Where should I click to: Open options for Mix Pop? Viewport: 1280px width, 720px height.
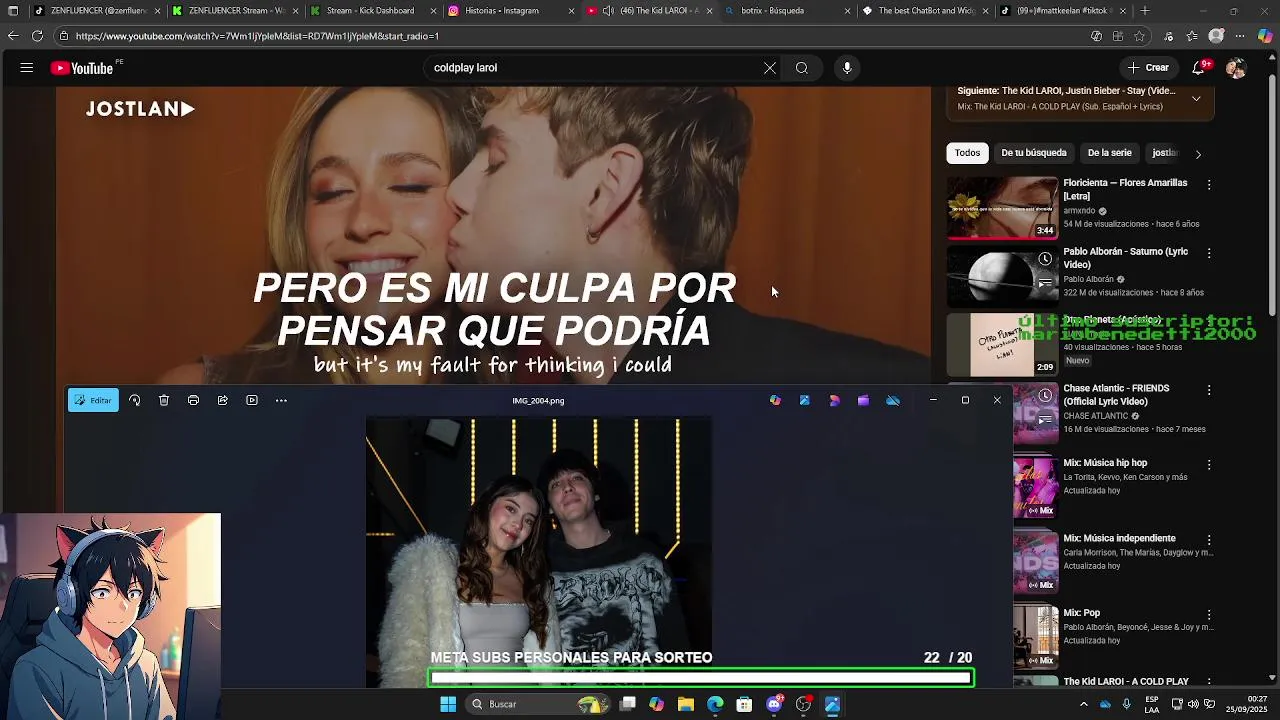pyautogui.click(x=1209, y=615)
